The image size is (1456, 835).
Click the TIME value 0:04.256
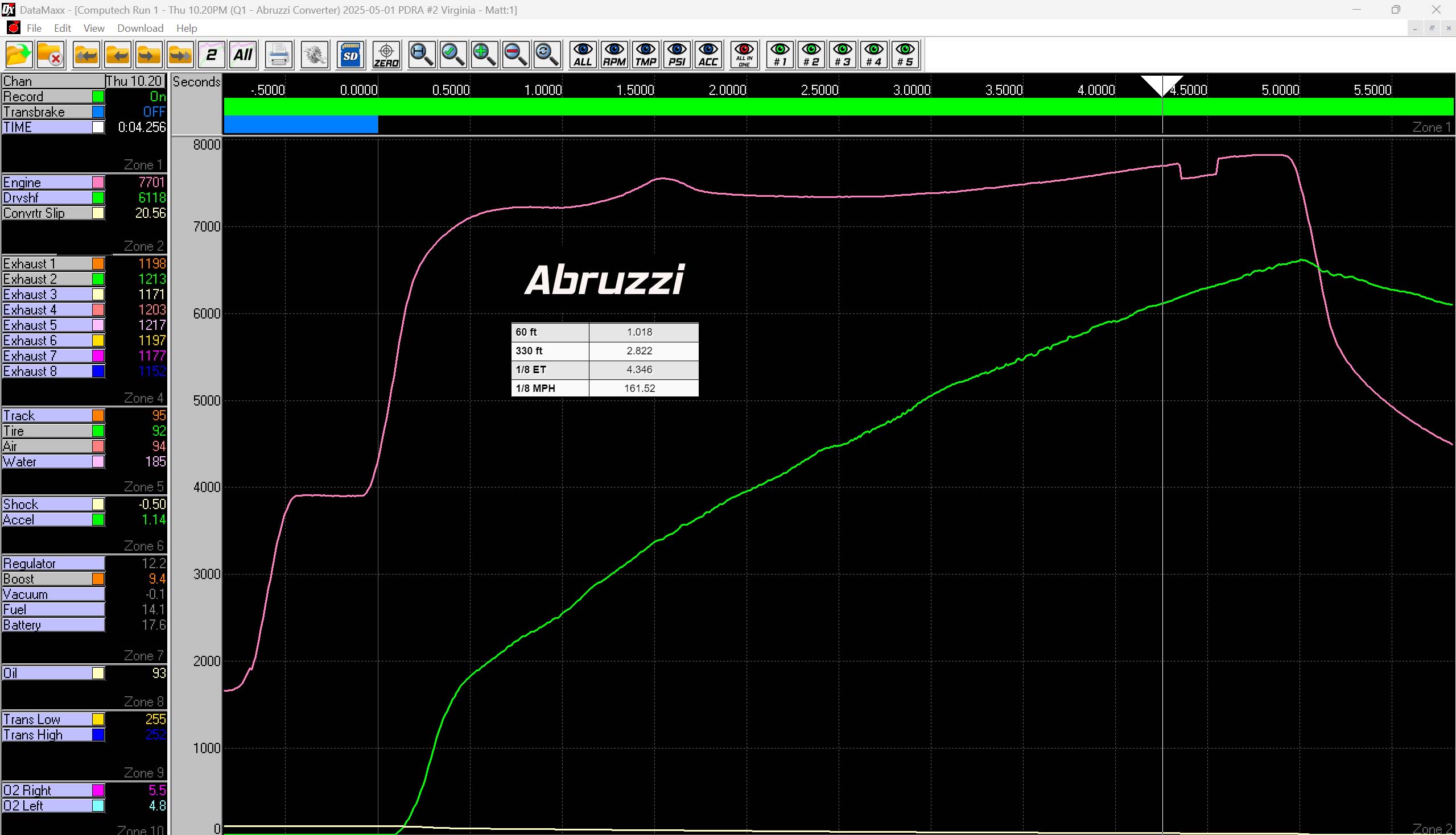pos(142,127)
